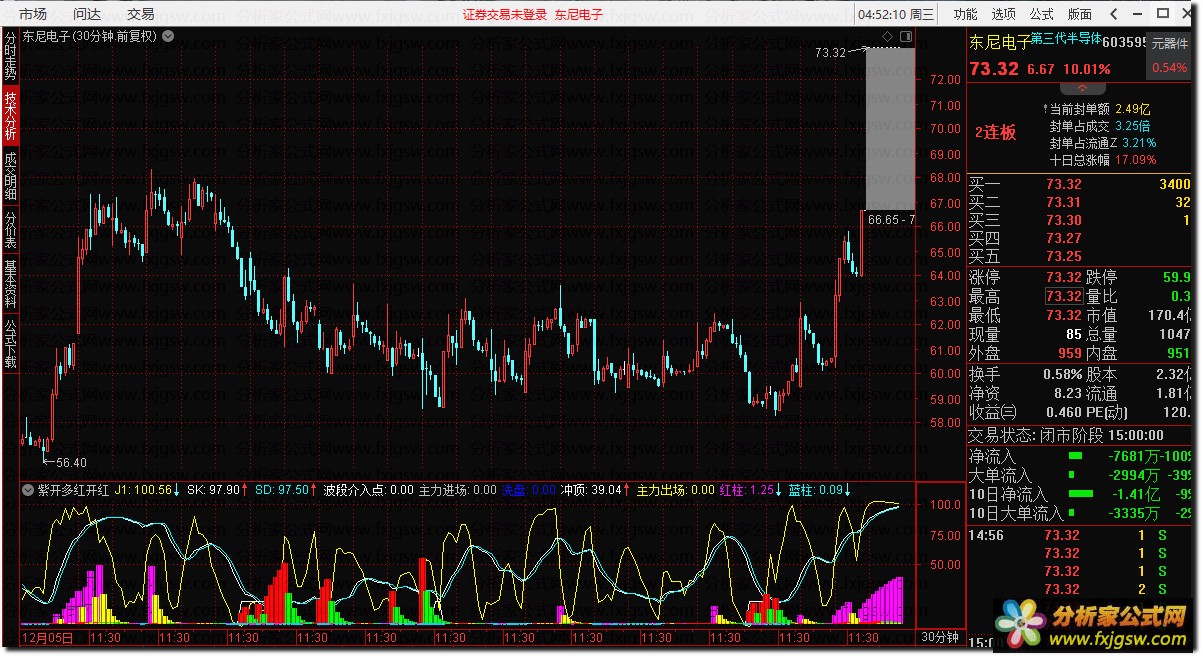Click 当前封单额 info marker icon

[1045, 108]
